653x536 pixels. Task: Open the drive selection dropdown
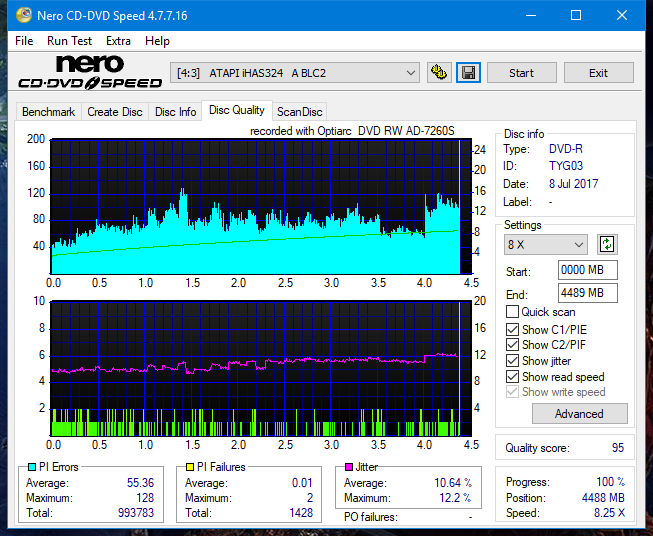click(294, 73)
